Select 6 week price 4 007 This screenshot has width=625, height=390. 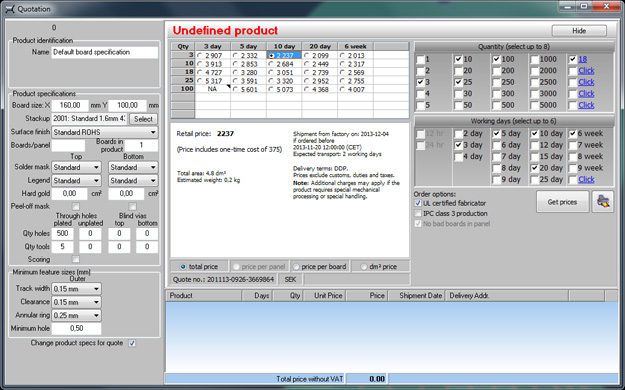(342, 89)
